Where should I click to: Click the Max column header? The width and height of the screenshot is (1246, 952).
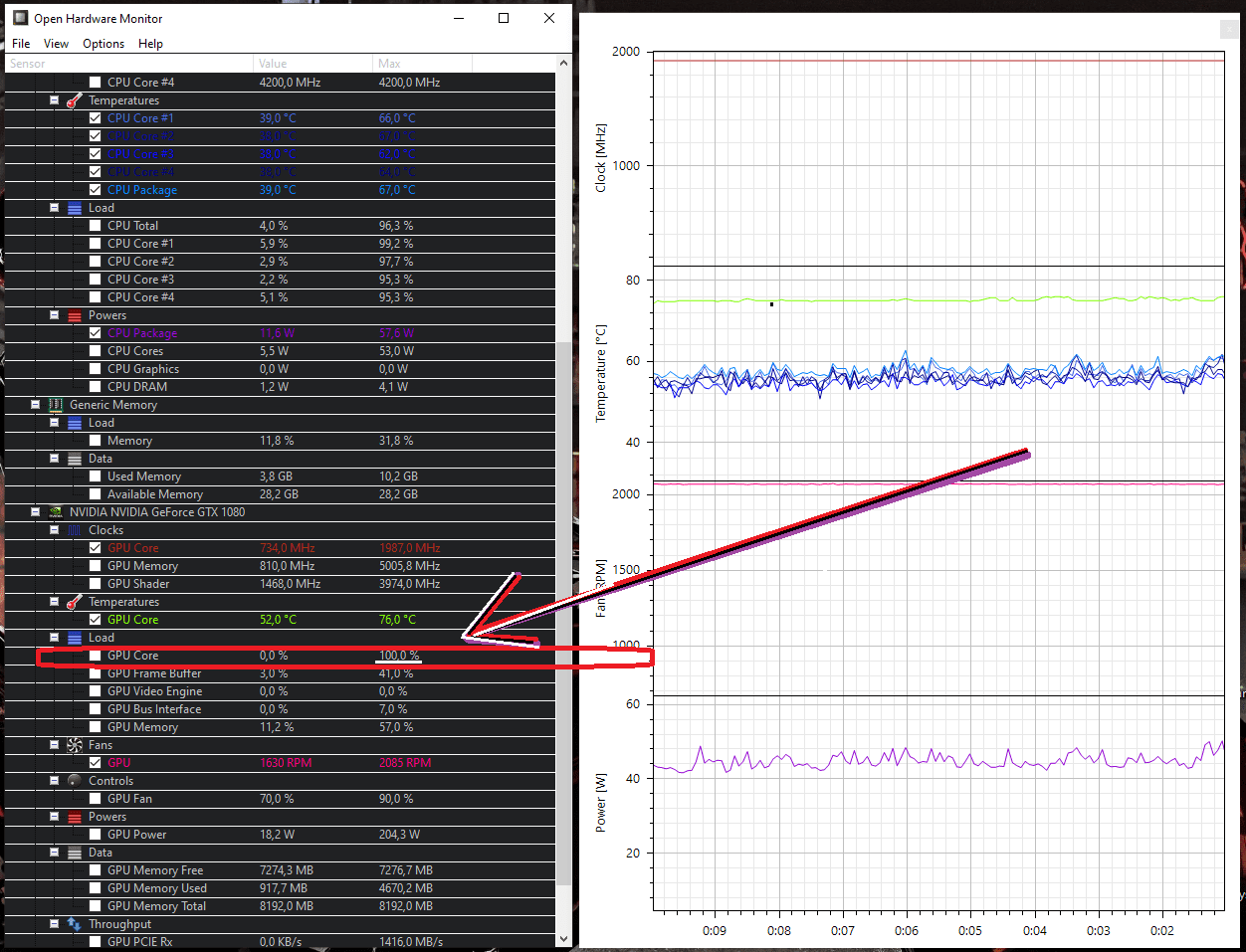pyautogui.click(x=422, y=64)
